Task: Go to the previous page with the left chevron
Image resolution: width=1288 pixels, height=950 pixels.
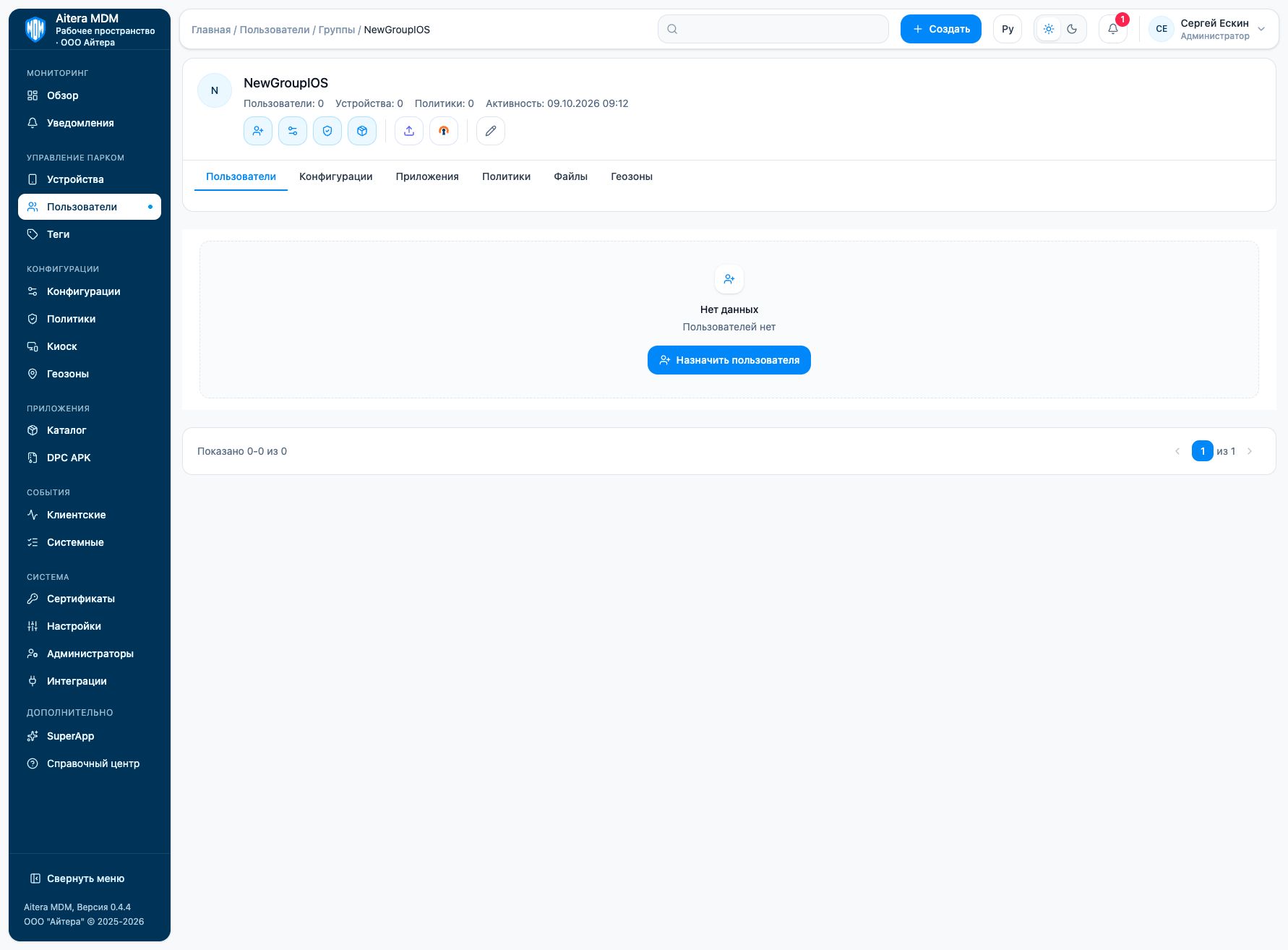Action: pyautogui.click(x=1177, y=451)
